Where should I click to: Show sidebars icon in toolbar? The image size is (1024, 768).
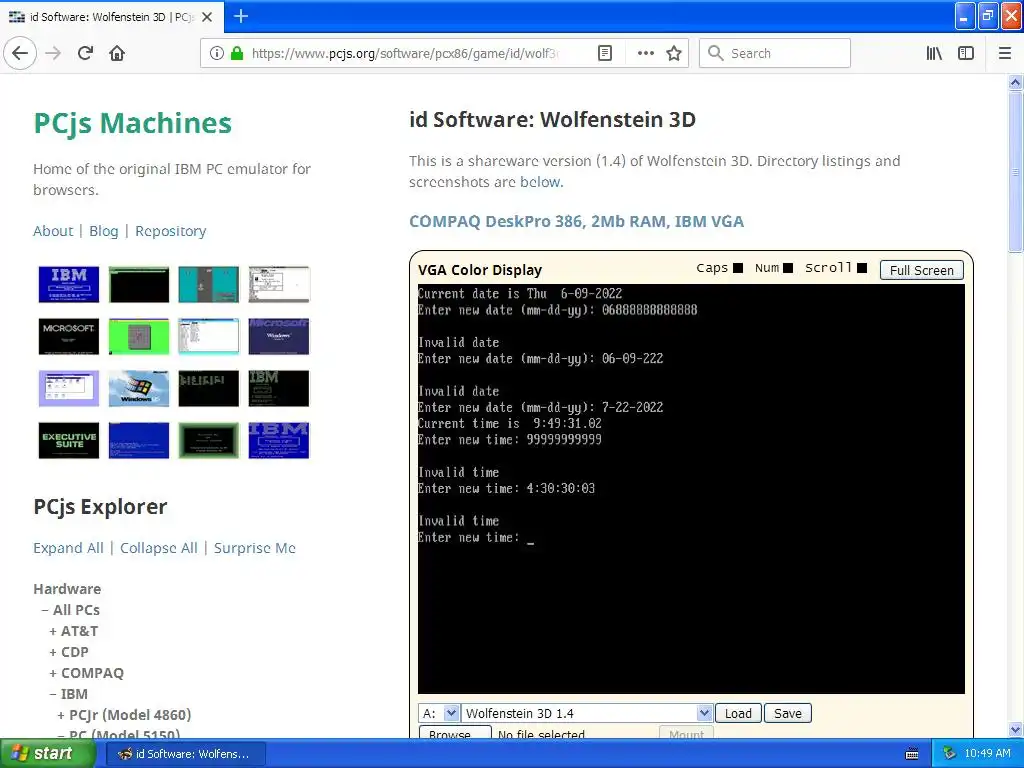[966, 53]
